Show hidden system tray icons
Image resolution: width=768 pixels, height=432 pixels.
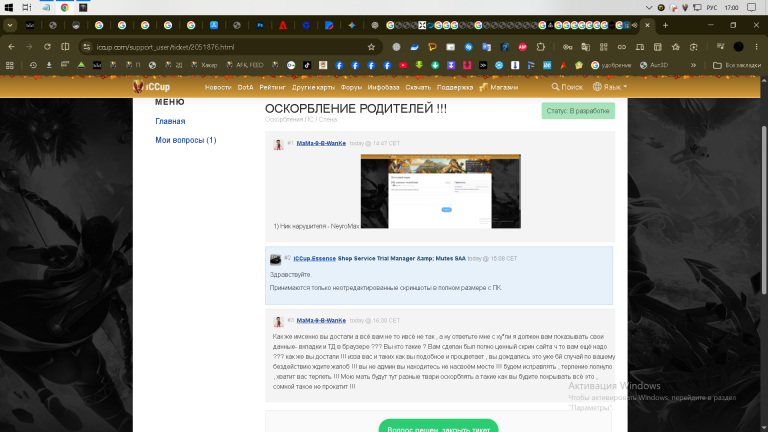(649, 8)
